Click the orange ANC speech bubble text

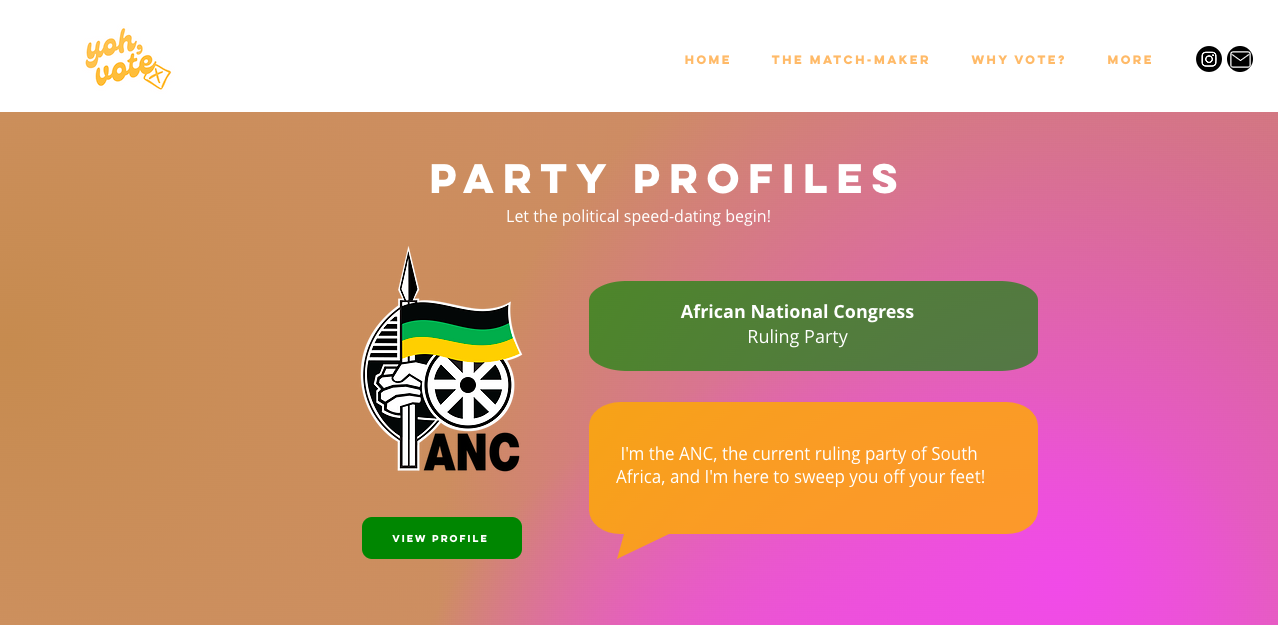tap(800, 465)
